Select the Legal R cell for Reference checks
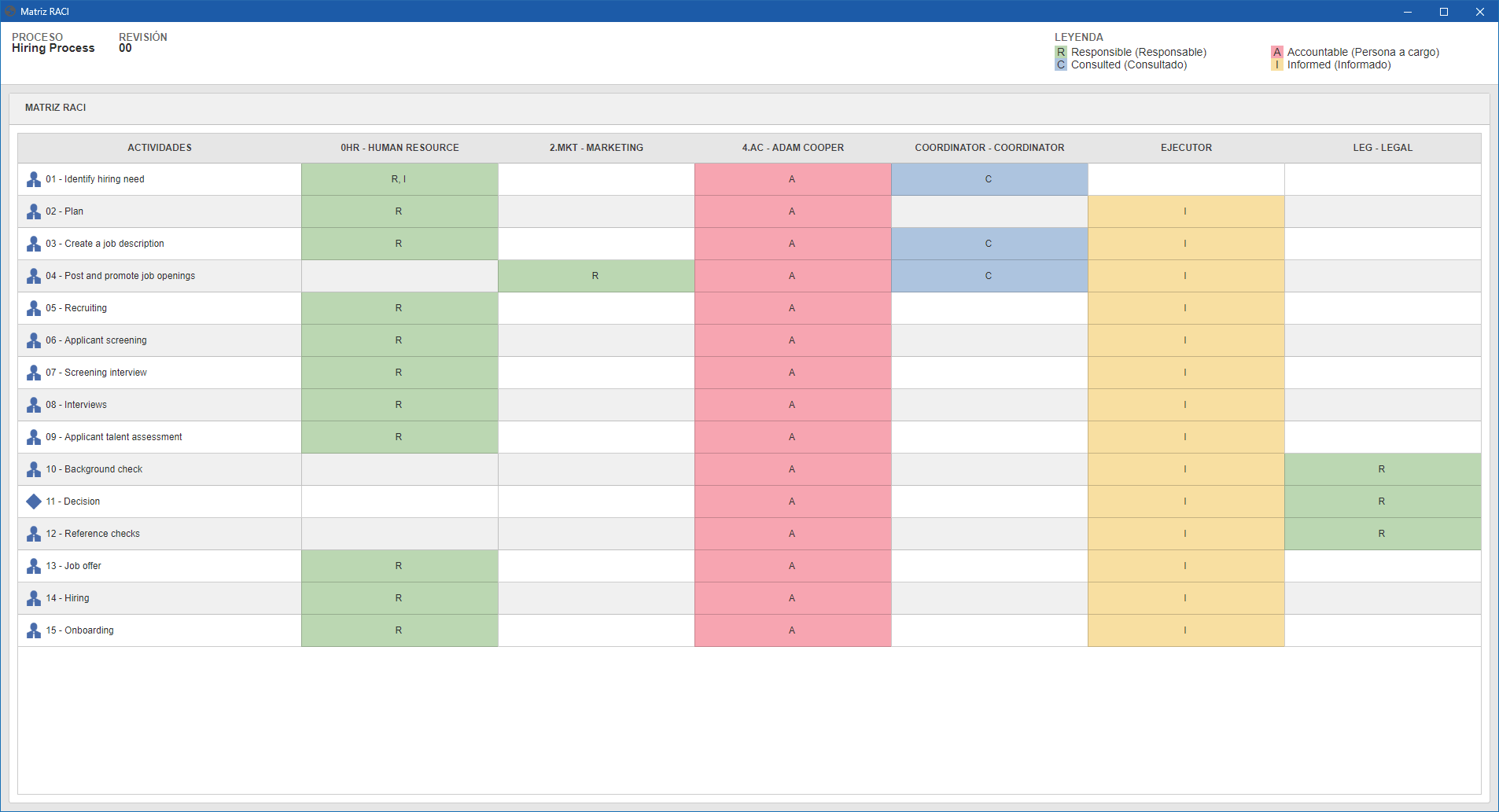 (x=1383, y=534)
